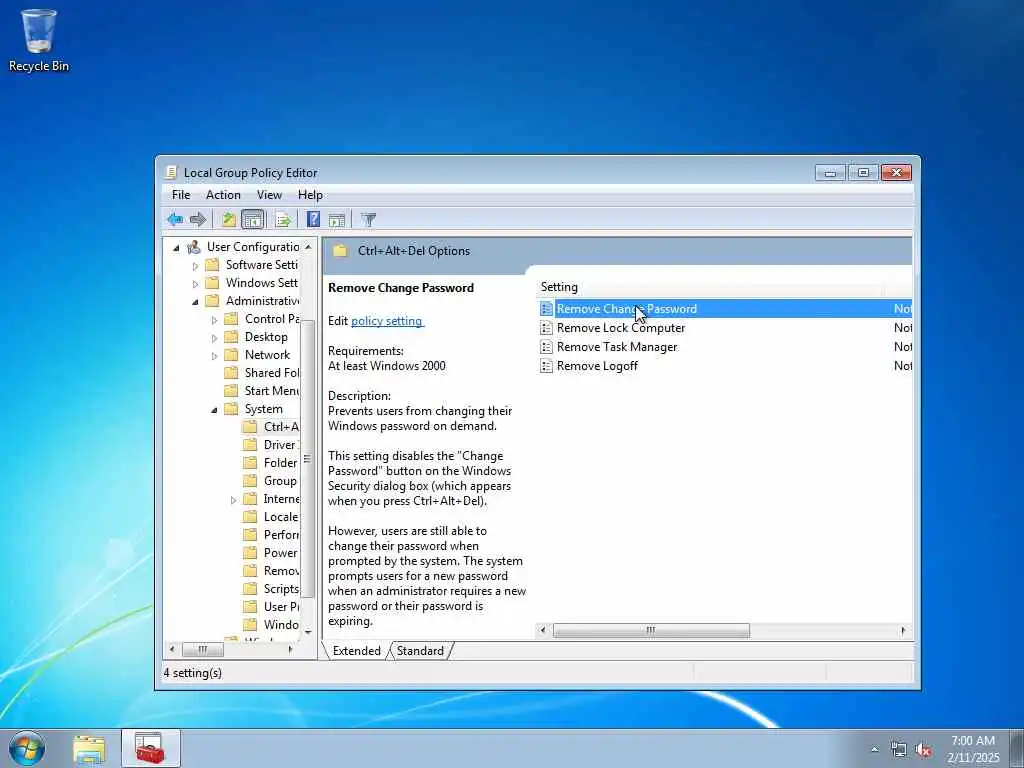Collapse the Administrative Templates node

coord(195,302)
